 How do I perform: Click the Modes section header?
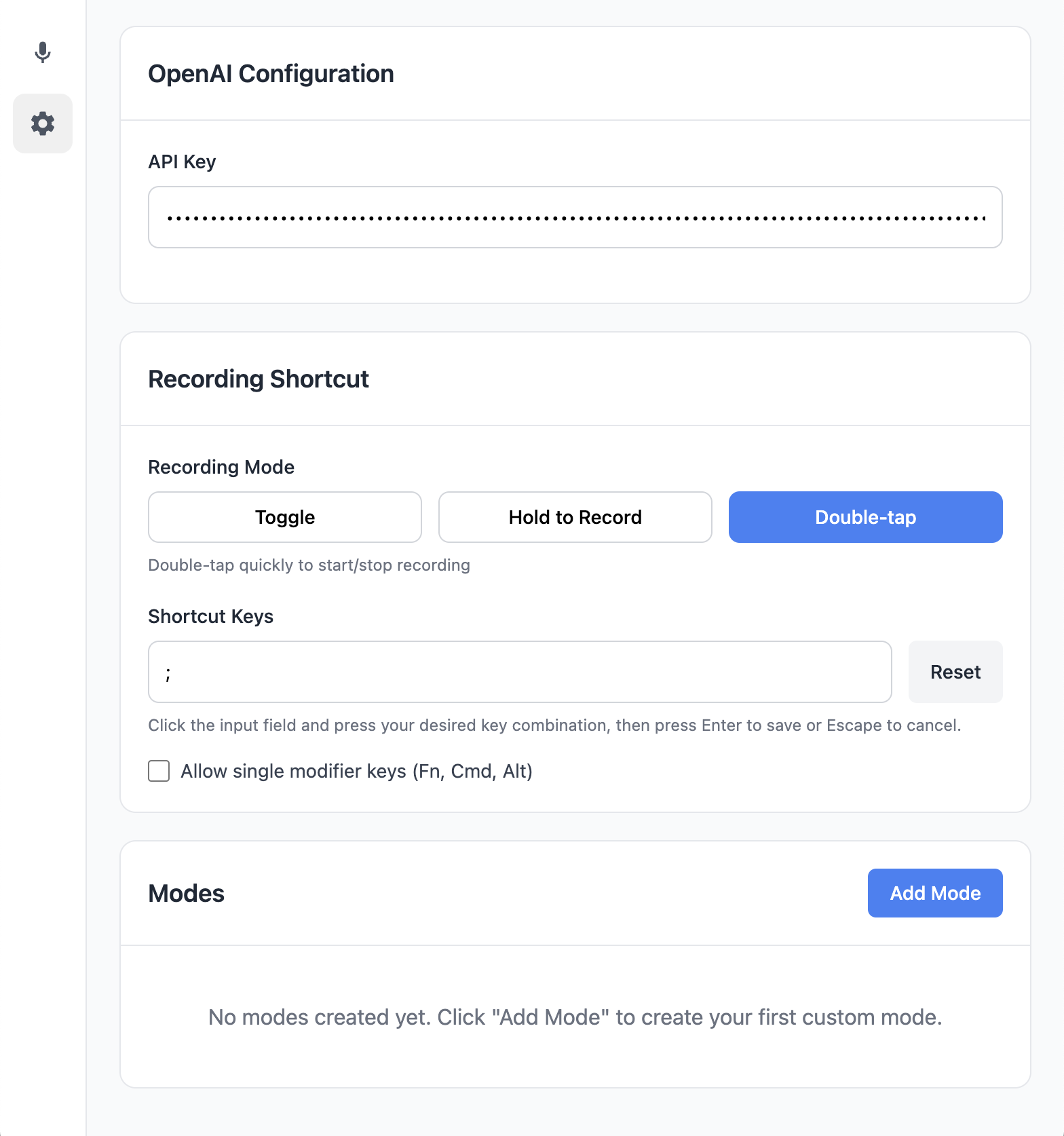186,893
